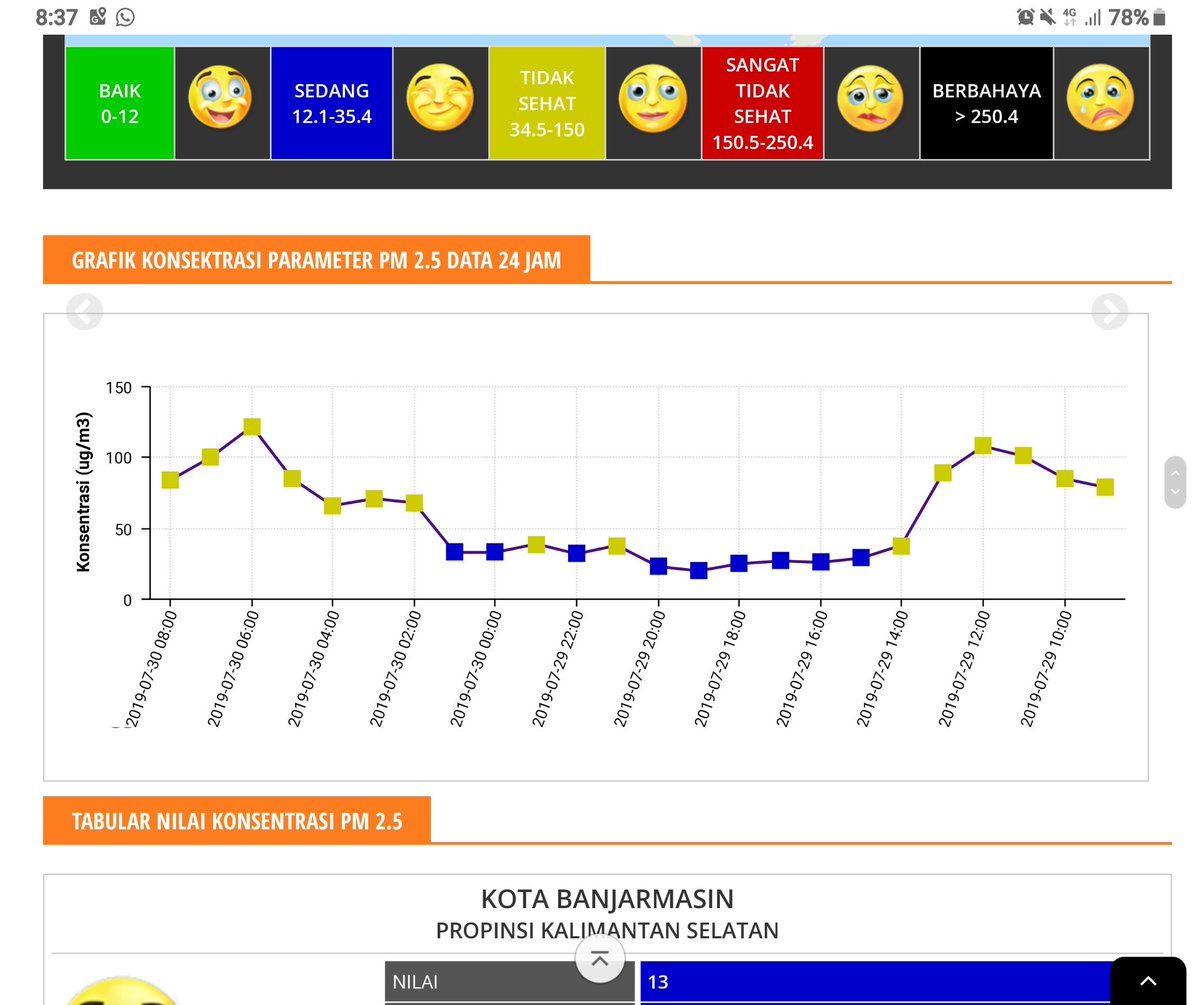Tap the sad emoji next to SANGAT TIDAK SEHAT
Screen dimensions: 1200x1005
tap(870, 97)
